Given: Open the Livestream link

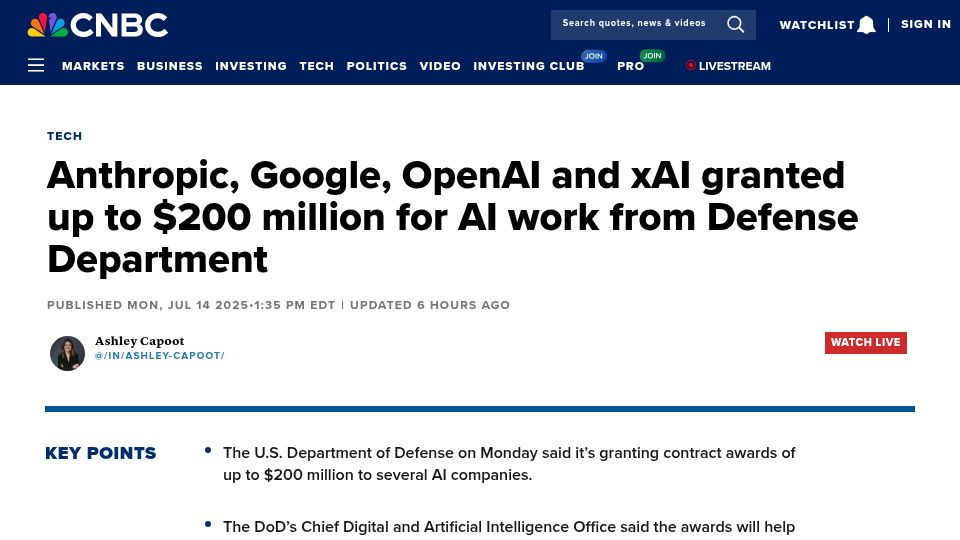Looking at the screenshot, I should tap(735, 66).
